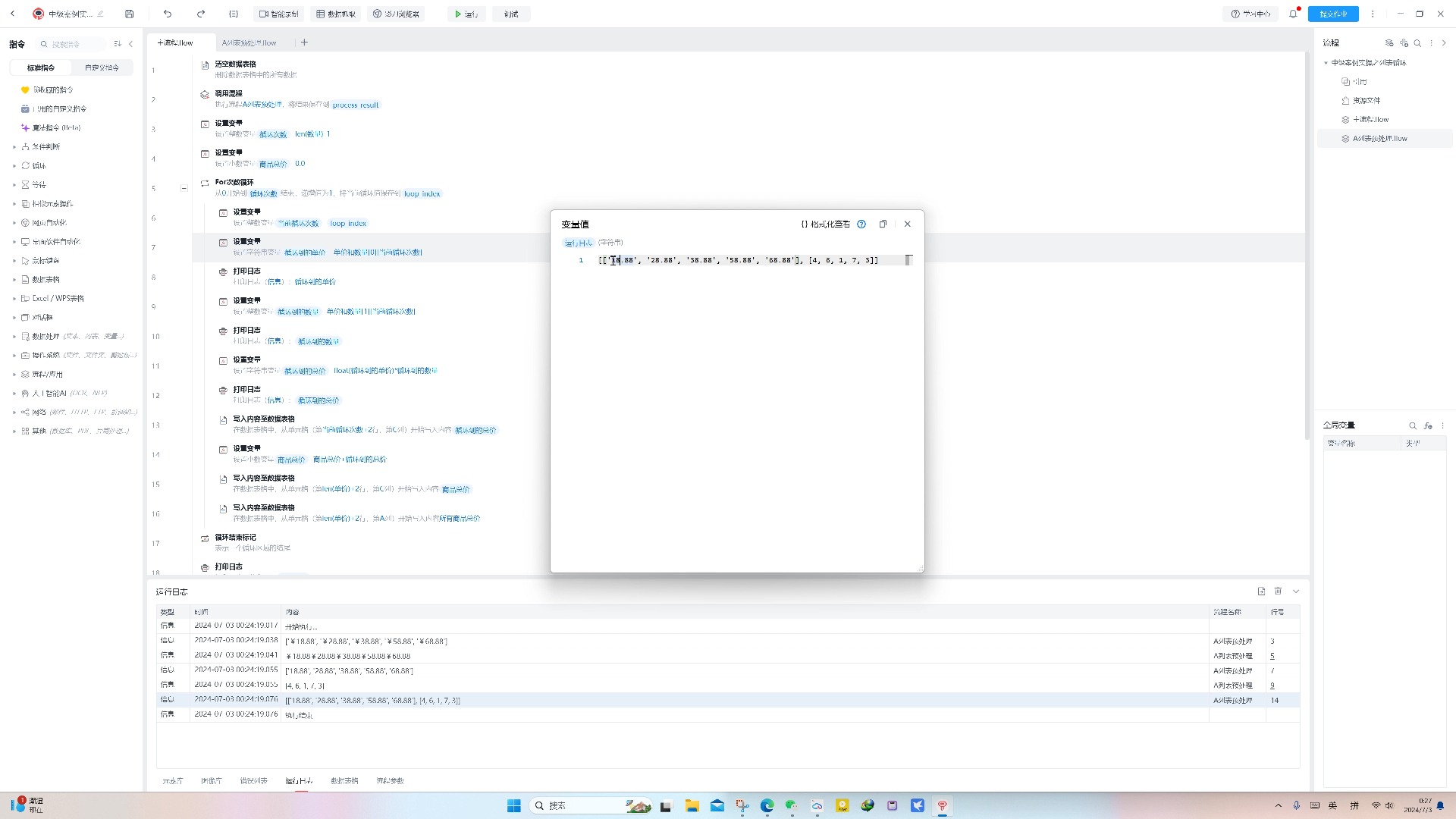Click the save icon in top toolbar
The height and width of the screenshot is (819, 1456).
130,14
